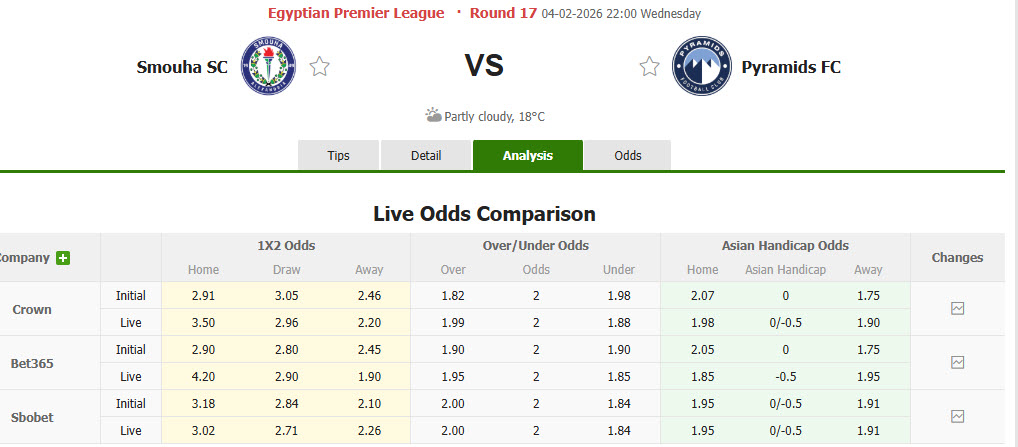Viewport: 1018px width, 447px height.
Task: Click the Pyramids FC team name
Action: pyautogui.click(x=791, y=68)
